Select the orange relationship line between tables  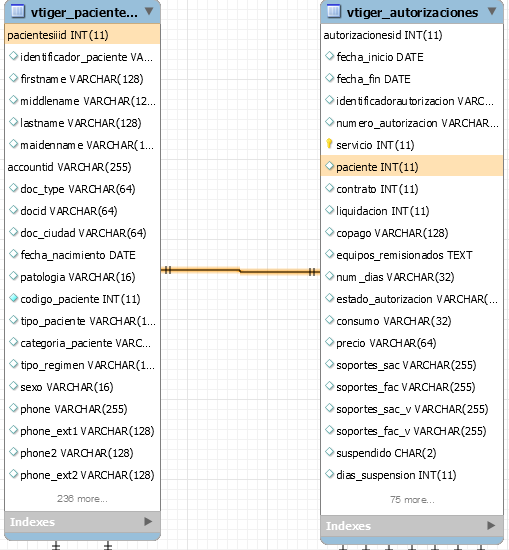click(x=240, y=271)
